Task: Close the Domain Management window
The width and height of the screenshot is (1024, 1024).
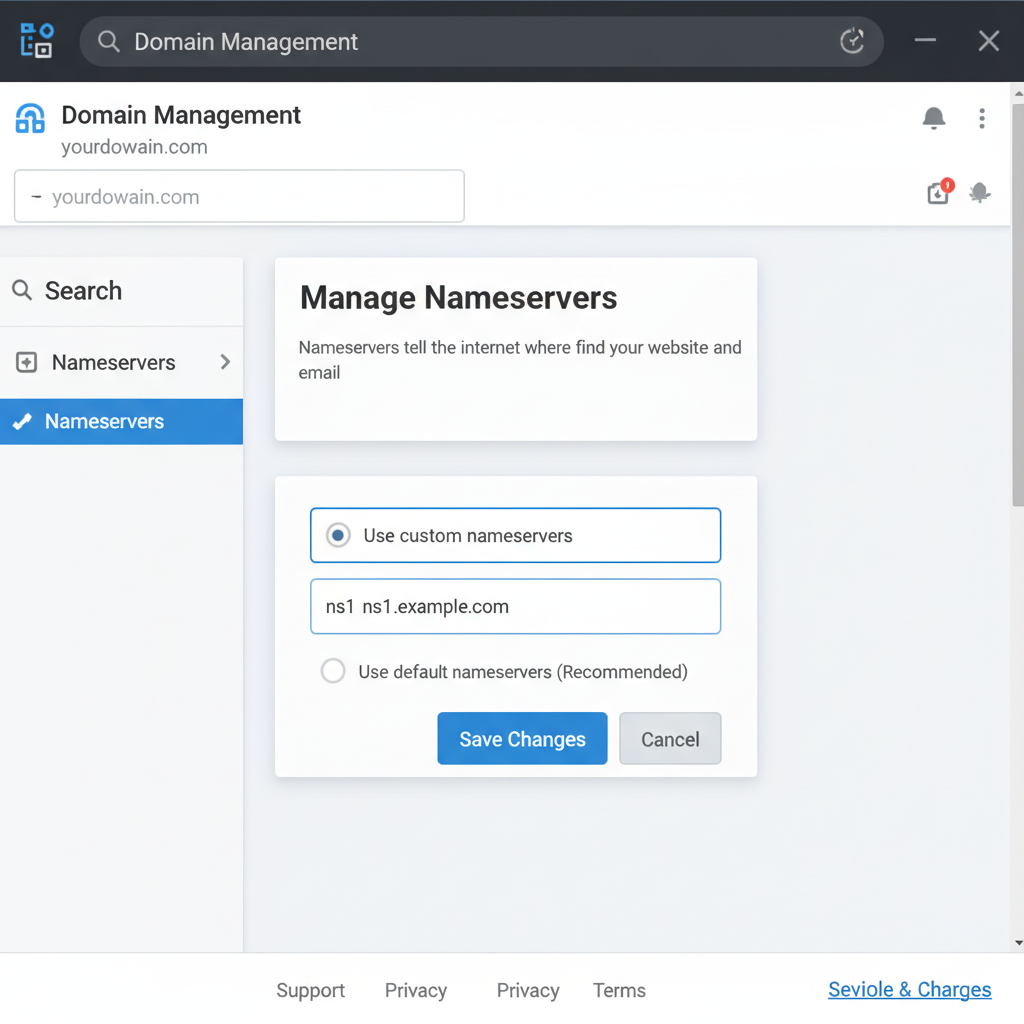Action: [989, 40]
